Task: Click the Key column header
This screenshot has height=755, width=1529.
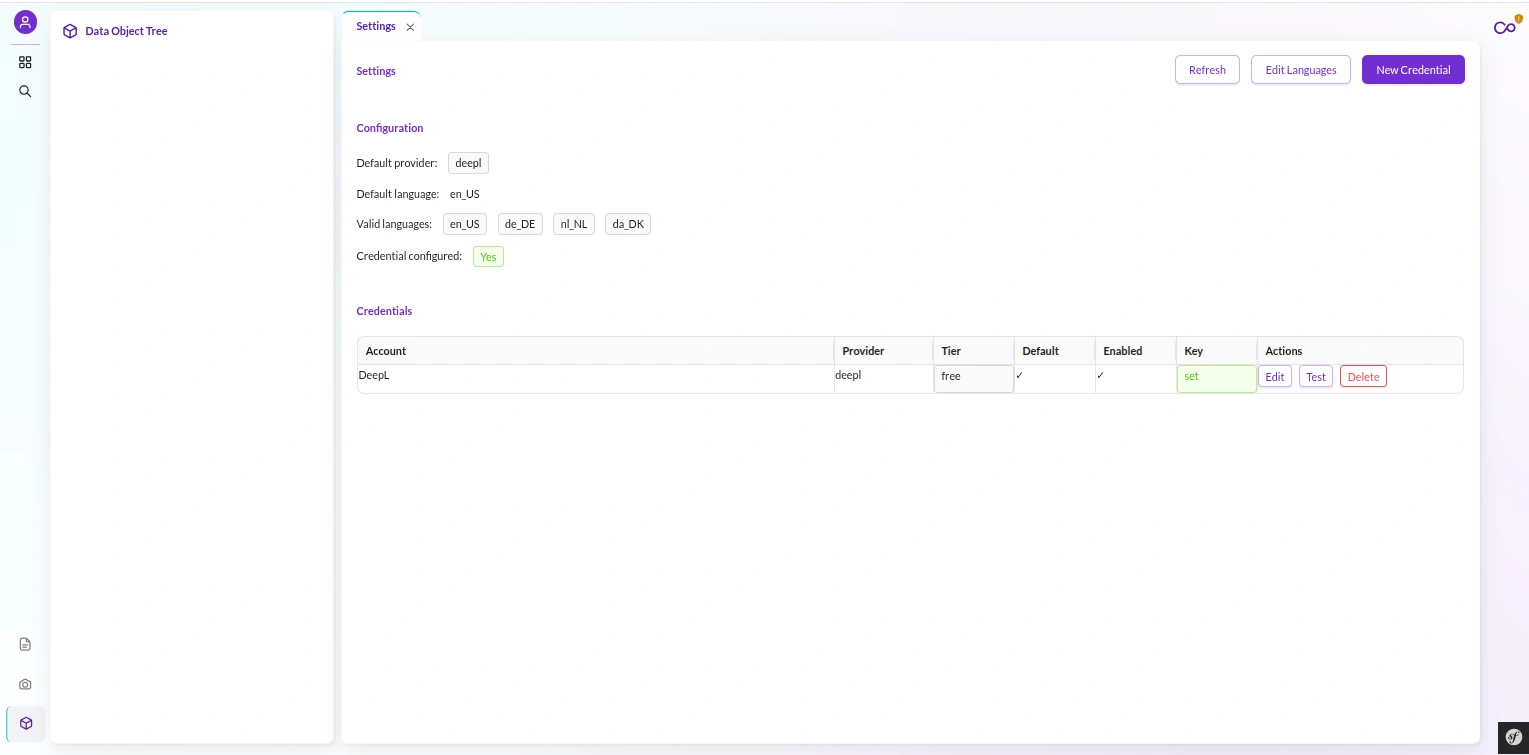Action: 1217,351
